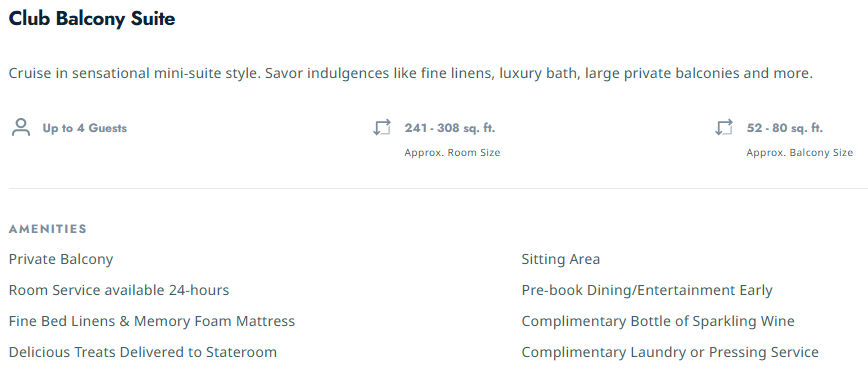The image size is (868, 382).
Task: Click the 241 - 308 sq. ft. value
Action: click(x=450, y=128)
